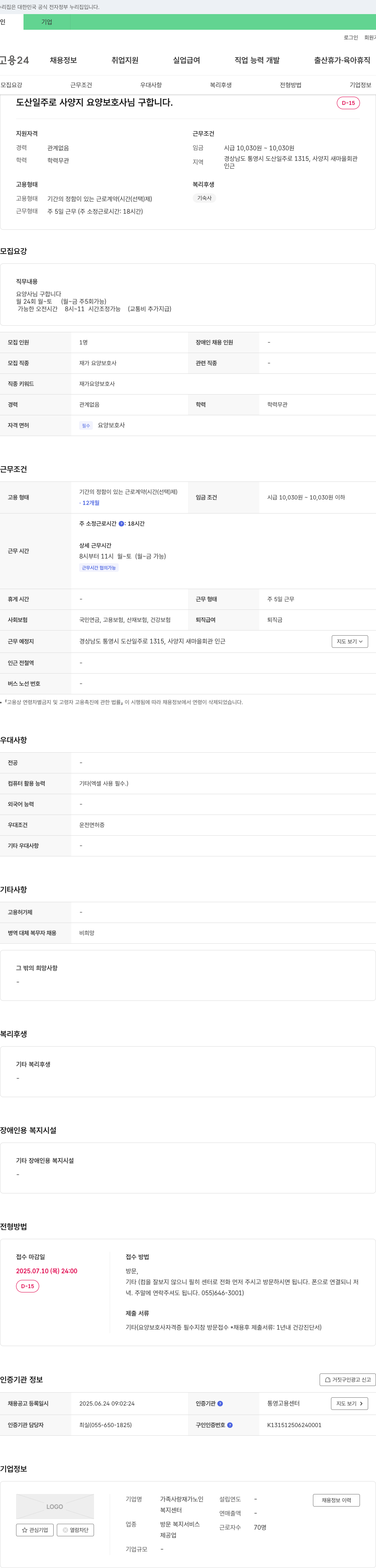Click certification number K131512506240001

(295, 1425)
